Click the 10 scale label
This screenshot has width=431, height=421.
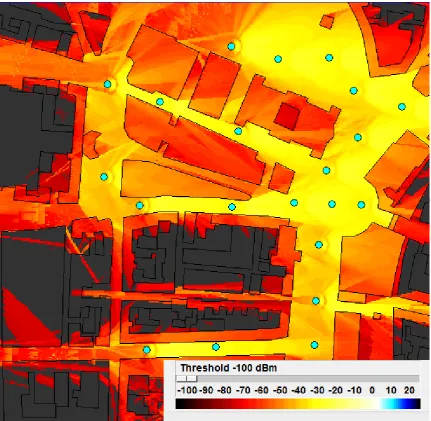pos(391,390)
